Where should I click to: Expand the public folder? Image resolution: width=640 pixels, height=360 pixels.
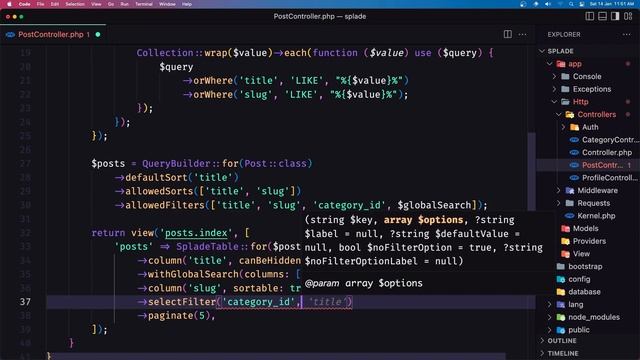tap(550, 329)
